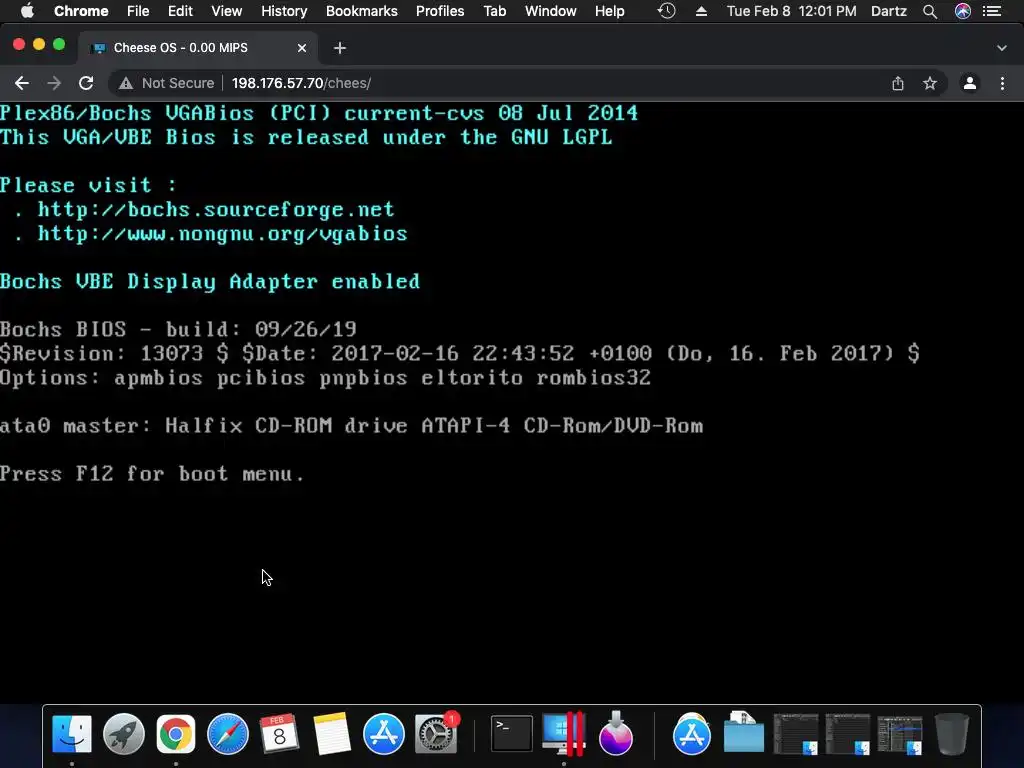1024x768 pixels.
Task: Click the rightmost minimized window thumbnail in Dock
Action: pyautogui.click(x=900, y=734)
